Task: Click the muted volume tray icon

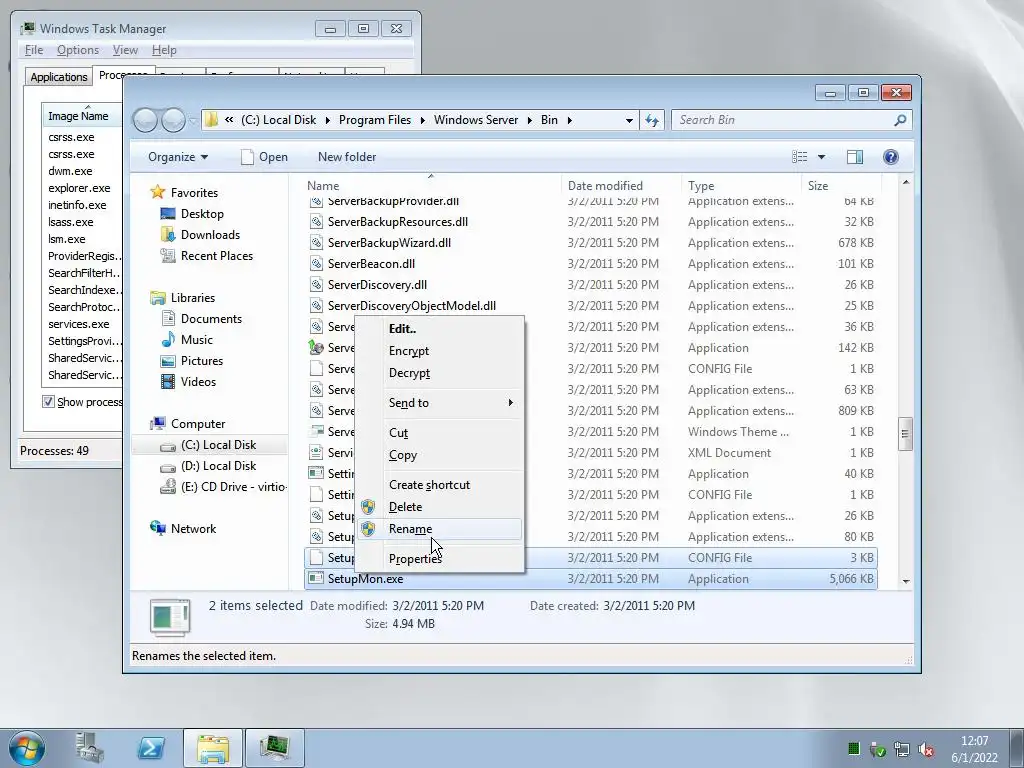Action: pos(925,749)
